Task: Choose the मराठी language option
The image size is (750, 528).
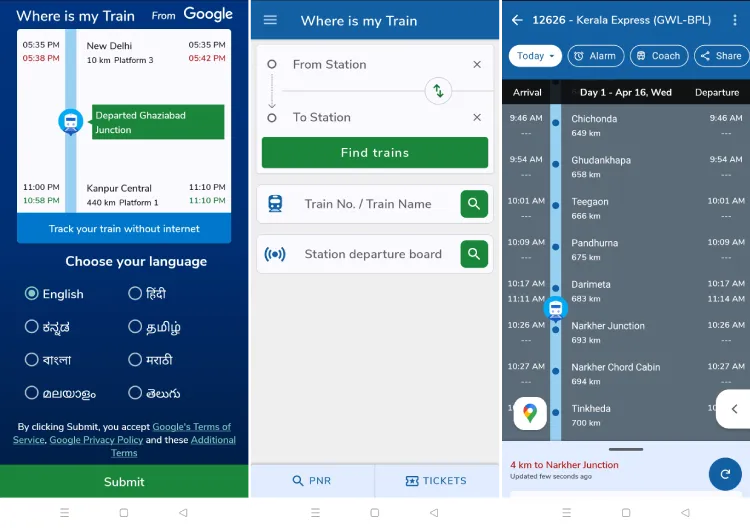Action: 135,360
